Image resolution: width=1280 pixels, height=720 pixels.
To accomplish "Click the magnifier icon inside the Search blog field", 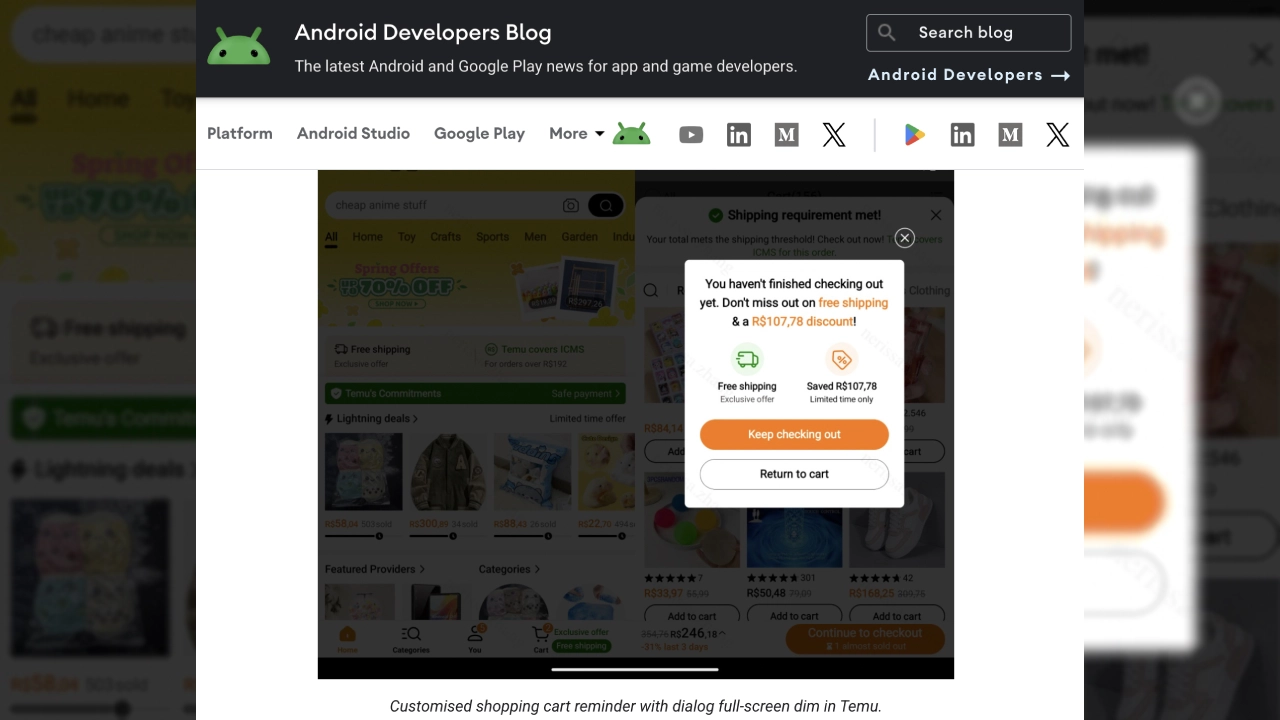I will [x=887, y=32].
